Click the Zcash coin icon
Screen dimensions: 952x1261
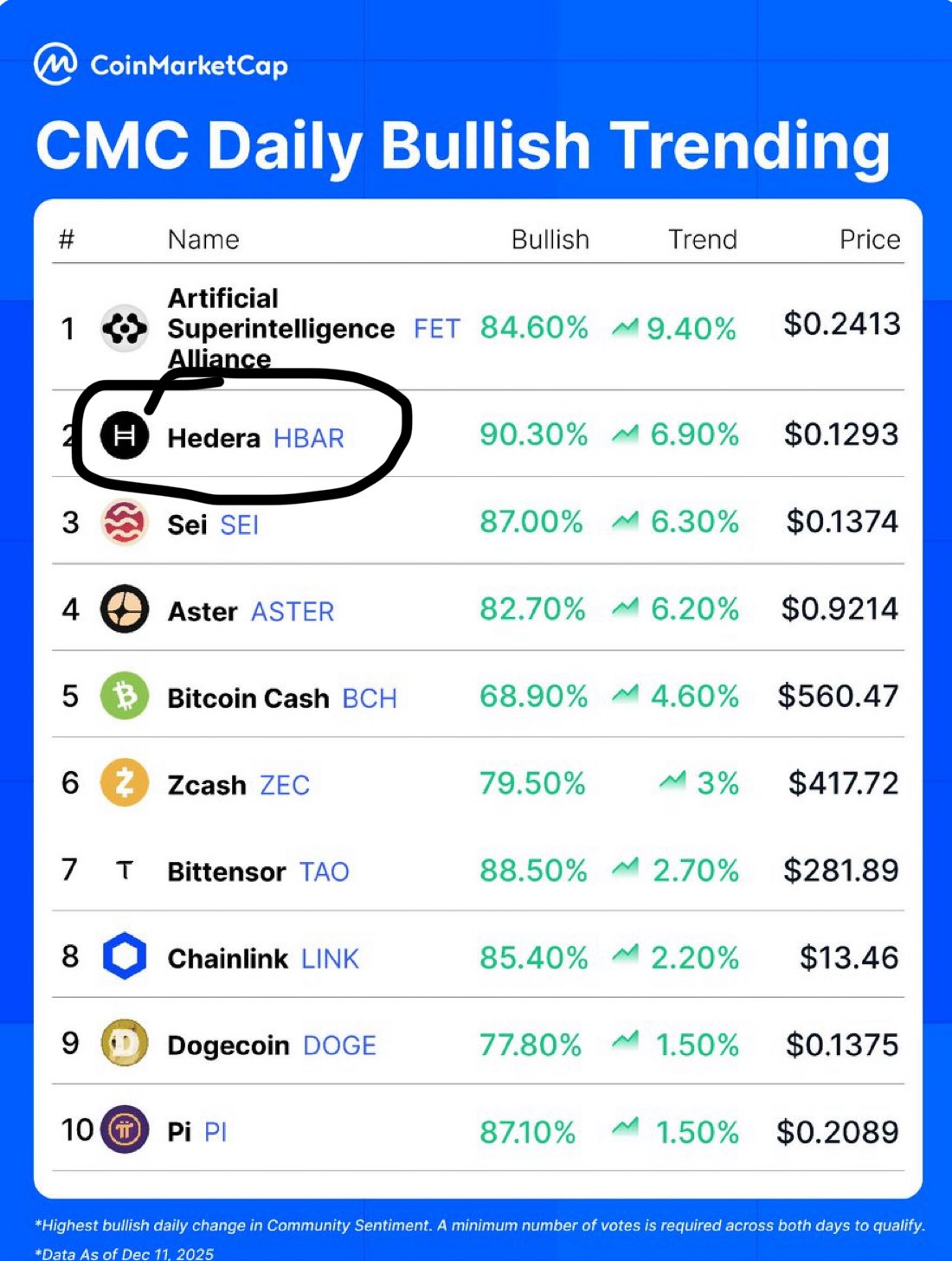125,783
